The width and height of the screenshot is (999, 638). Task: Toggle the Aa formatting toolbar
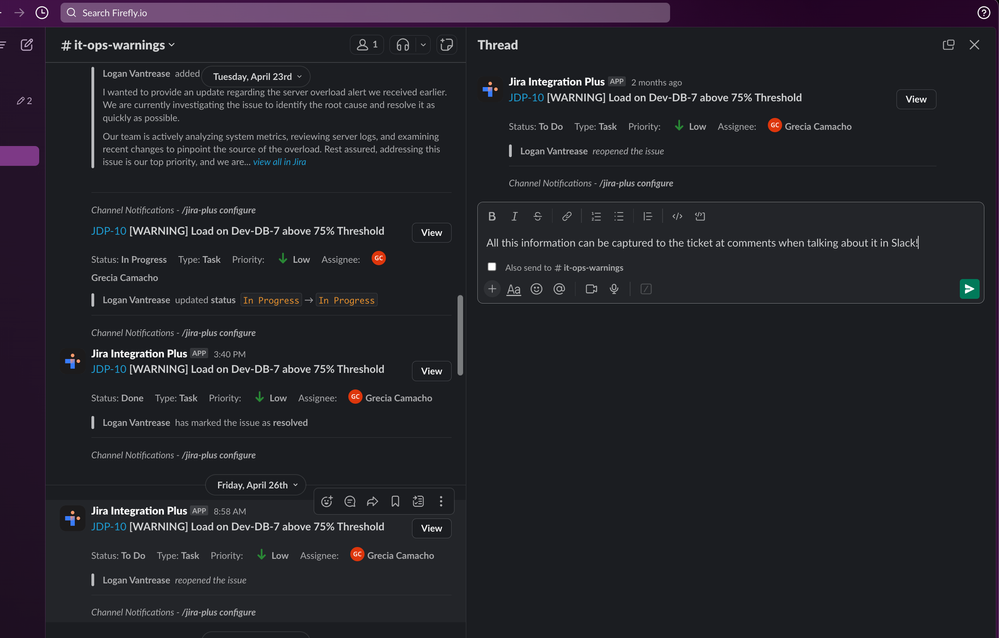[x=513, y=289]
